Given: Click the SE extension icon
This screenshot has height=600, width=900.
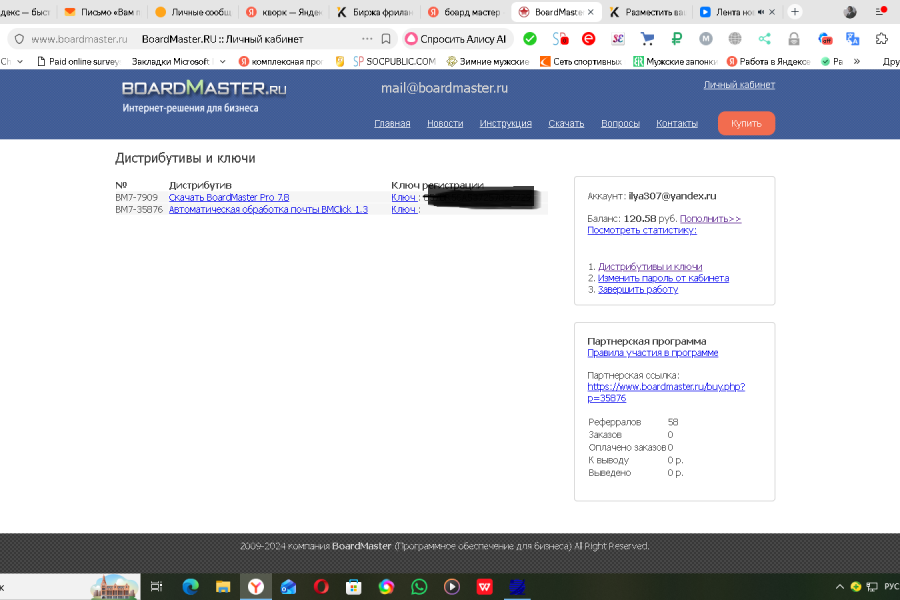Looking at the screenshot, I should (x=618, y=39).
